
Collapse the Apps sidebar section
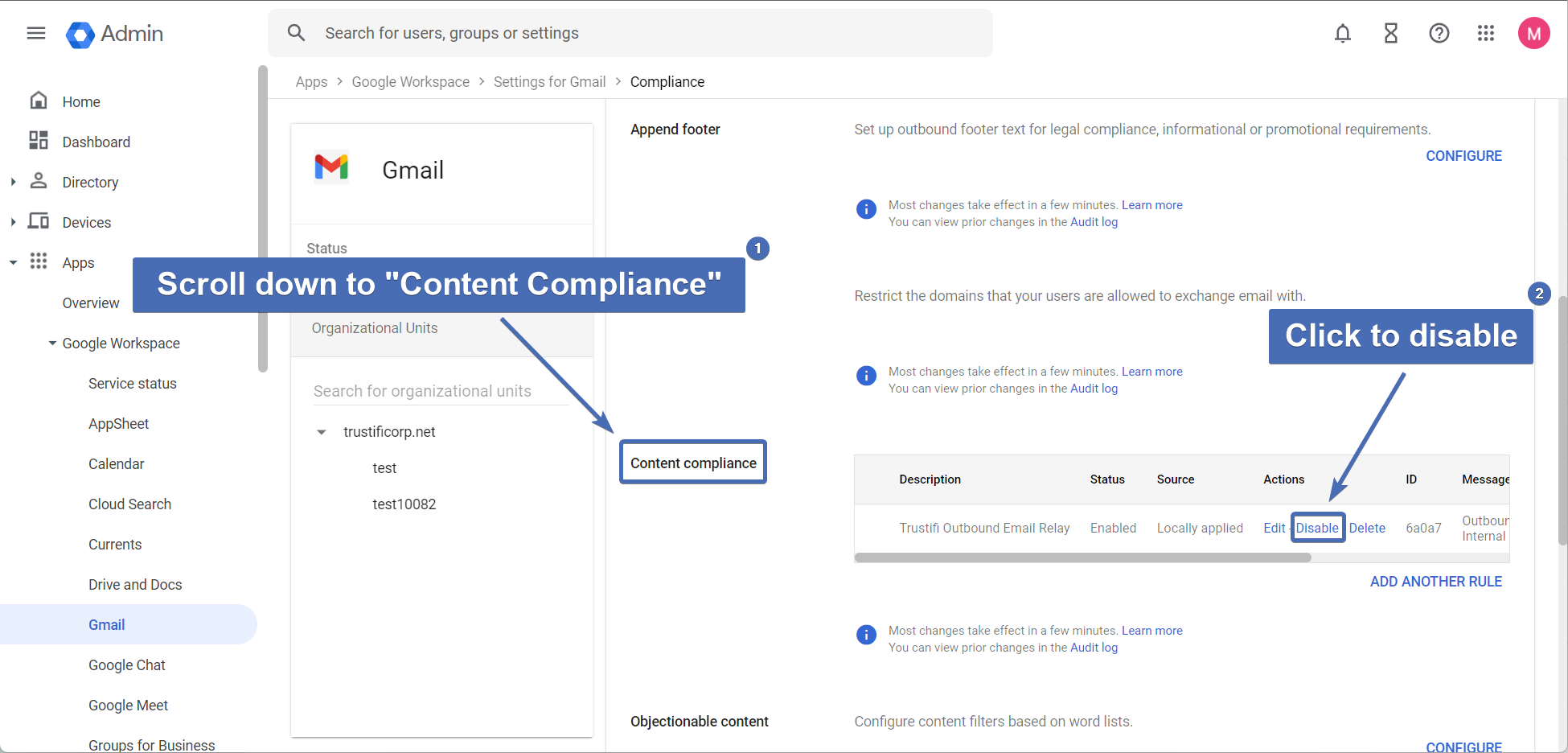pos(13,262)
